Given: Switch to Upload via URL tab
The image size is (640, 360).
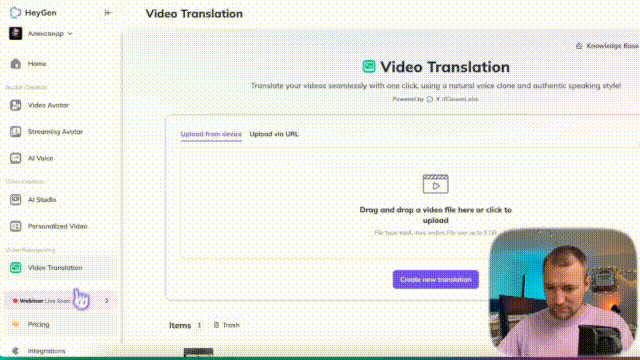Looking at the screenshot, I should pos(274,134).
